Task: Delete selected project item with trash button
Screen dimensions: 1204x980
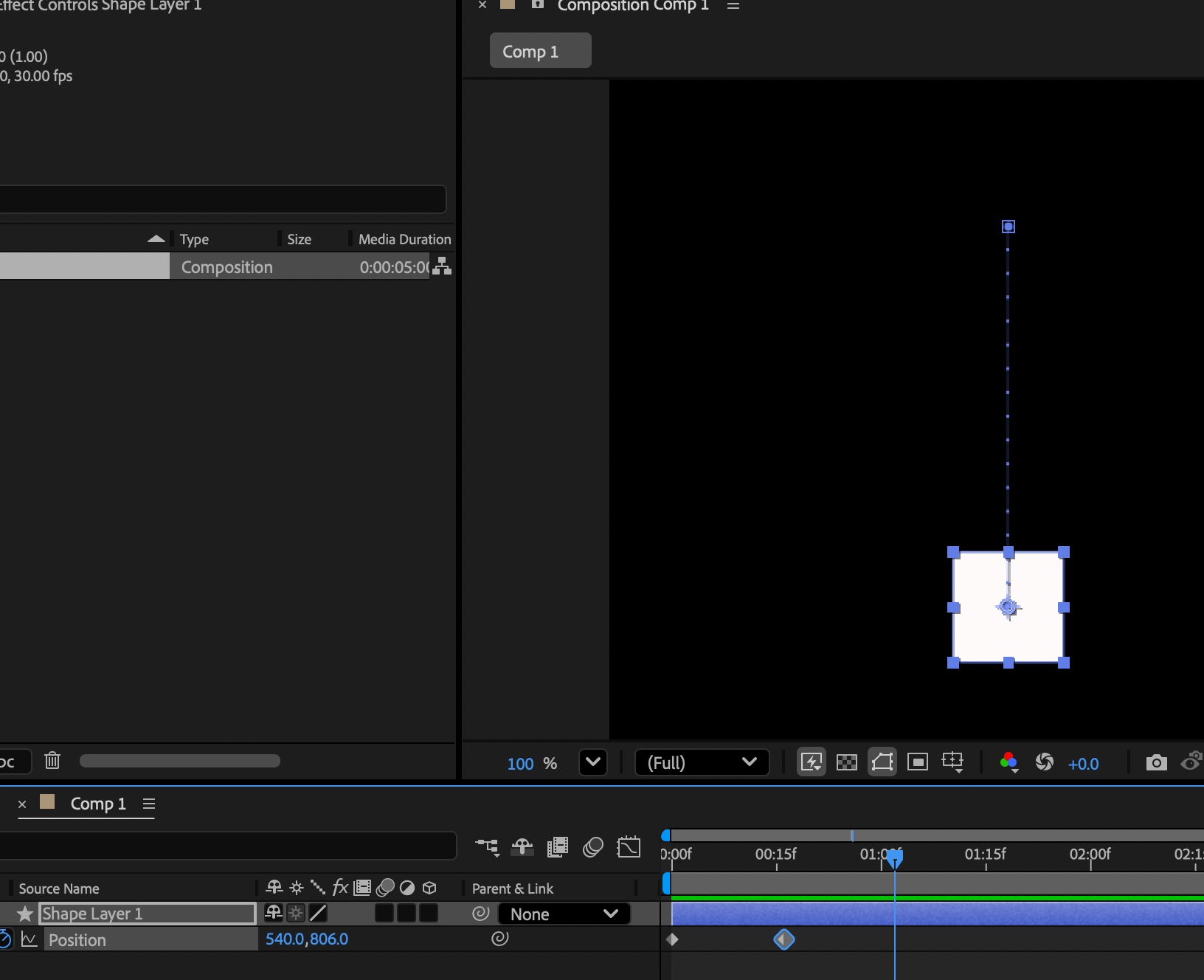Action: (x=52, y=761)
